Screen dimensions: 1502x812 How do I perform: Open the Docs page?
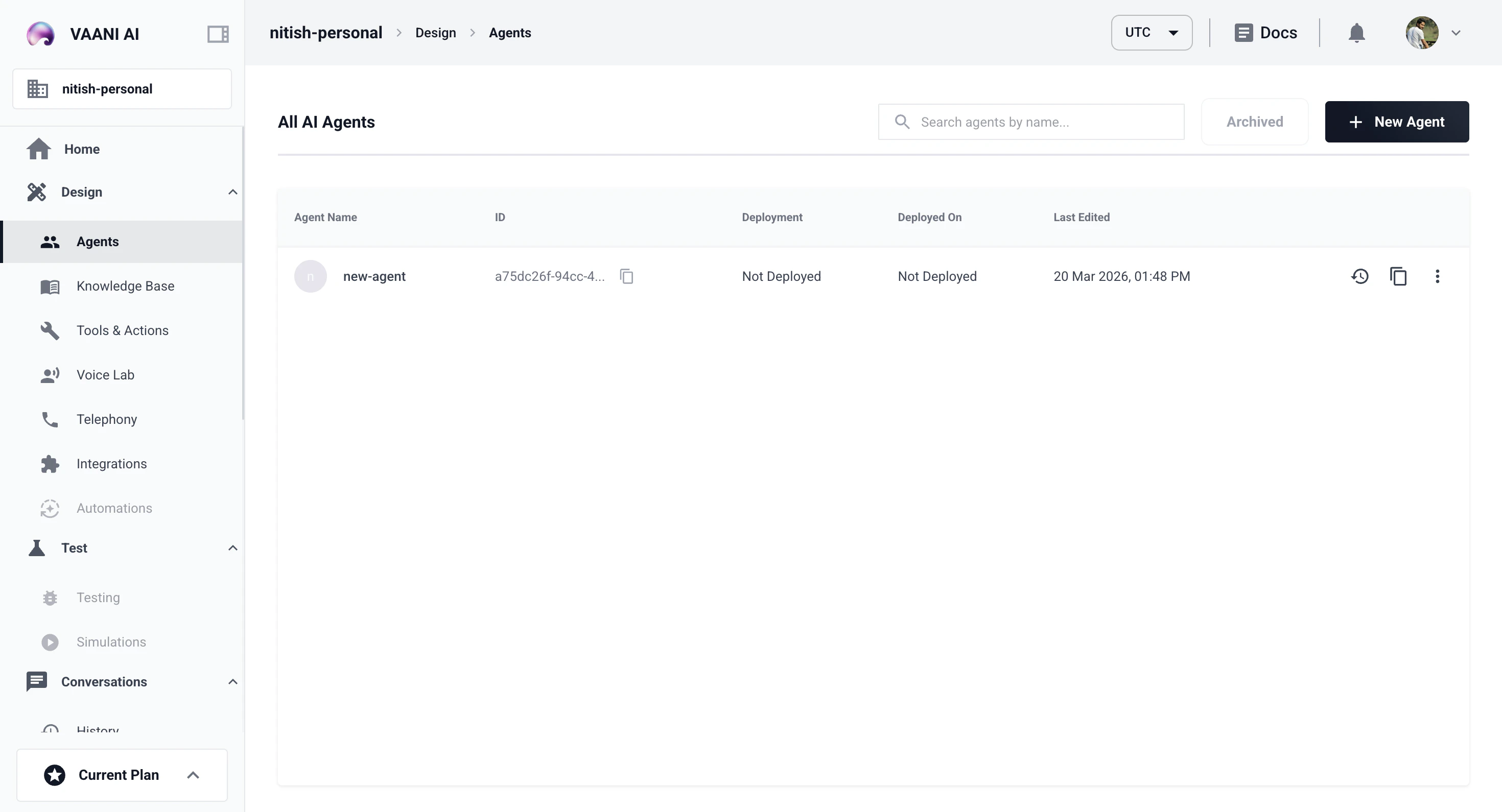(1265, 33)
